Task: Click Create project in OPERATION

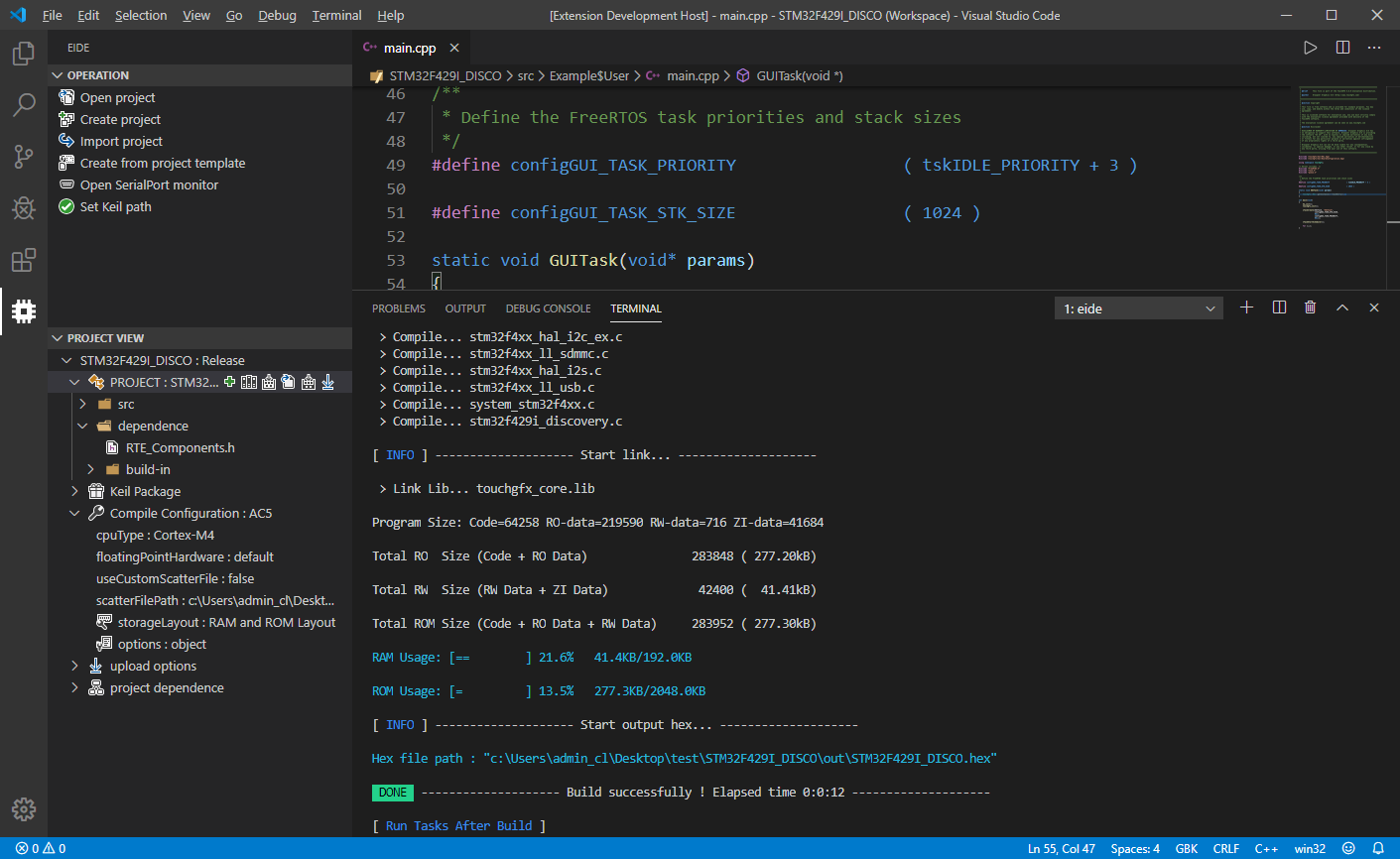Action: click(120, 119)
